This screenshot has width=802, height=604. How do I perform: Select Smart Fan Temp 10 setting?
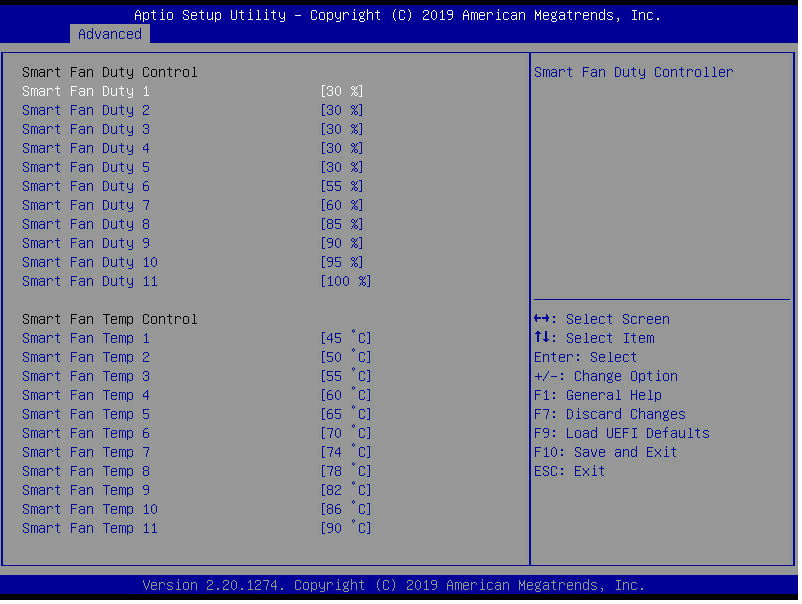[90, 509]
